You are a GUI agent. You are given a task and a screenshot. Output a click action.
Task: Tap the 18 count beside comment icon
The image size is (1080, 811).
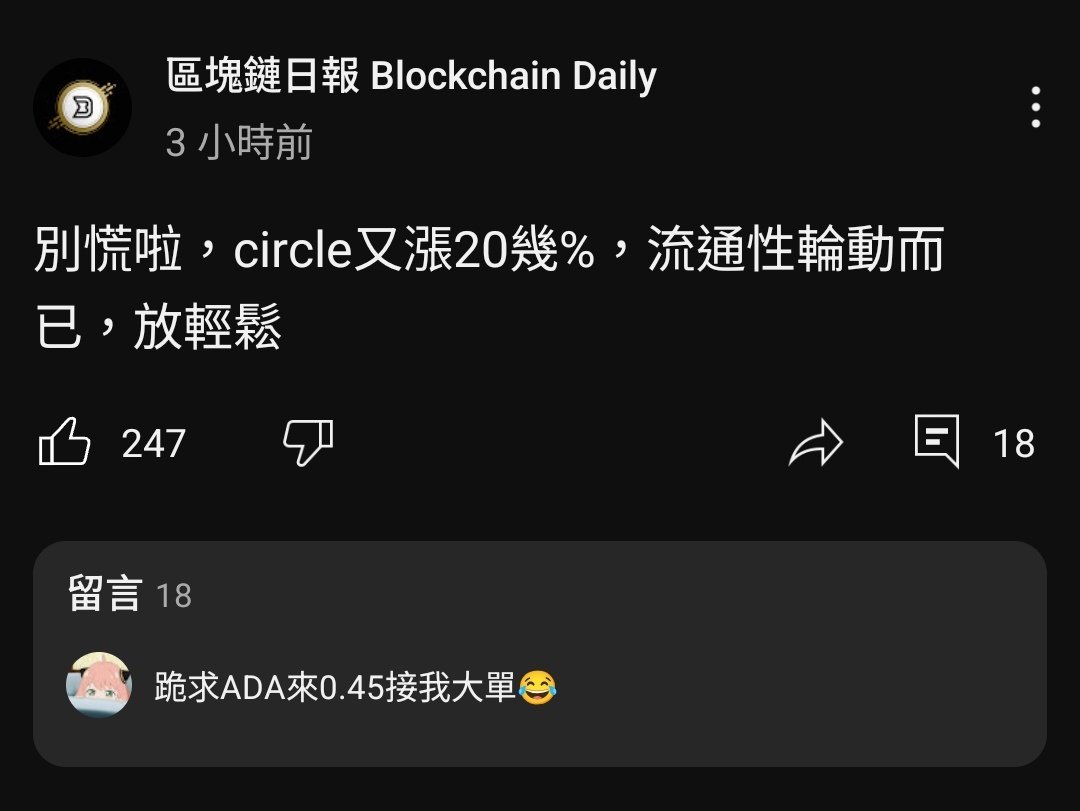pos(1014,443)
